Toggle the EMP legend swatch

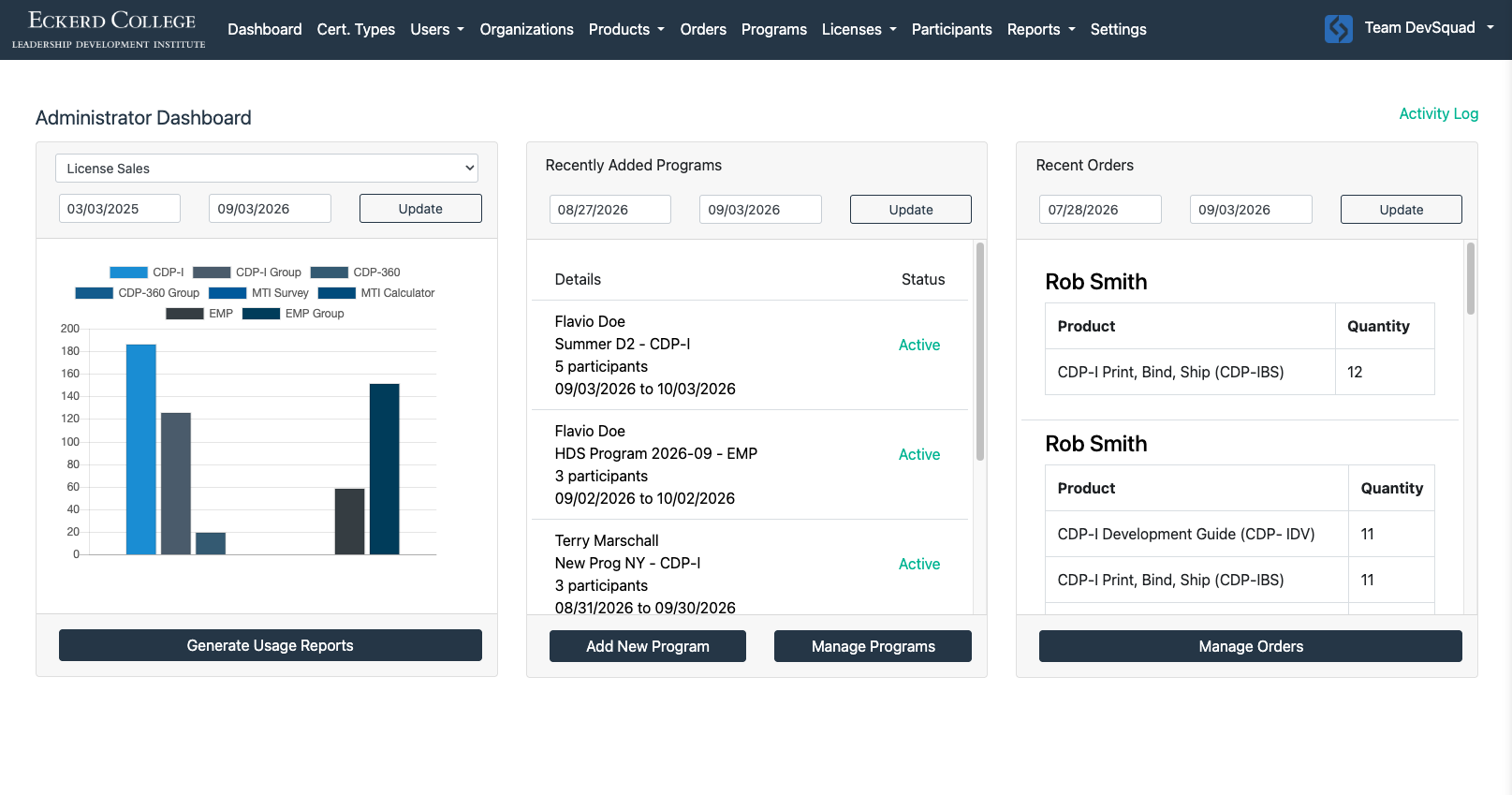184,314
